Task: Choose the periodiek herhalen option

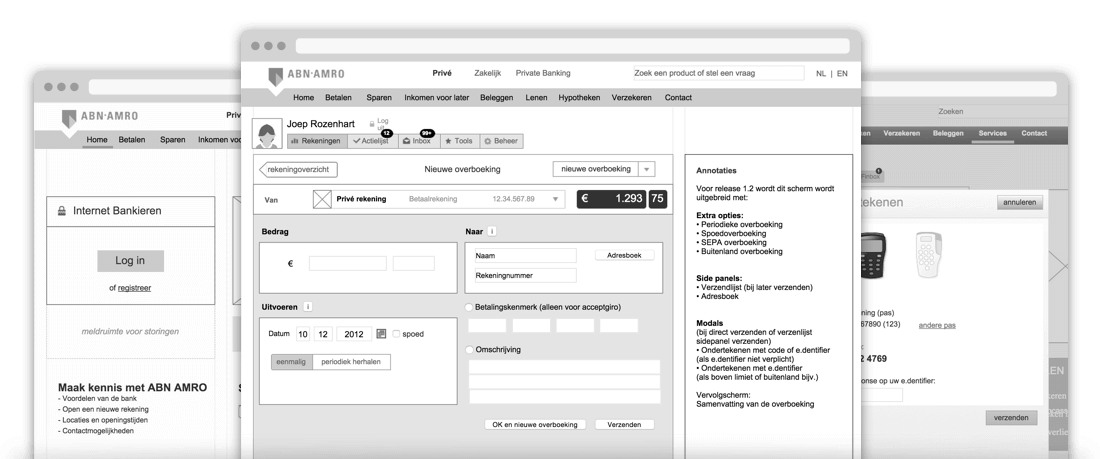Action: click(x=351, y=362)
